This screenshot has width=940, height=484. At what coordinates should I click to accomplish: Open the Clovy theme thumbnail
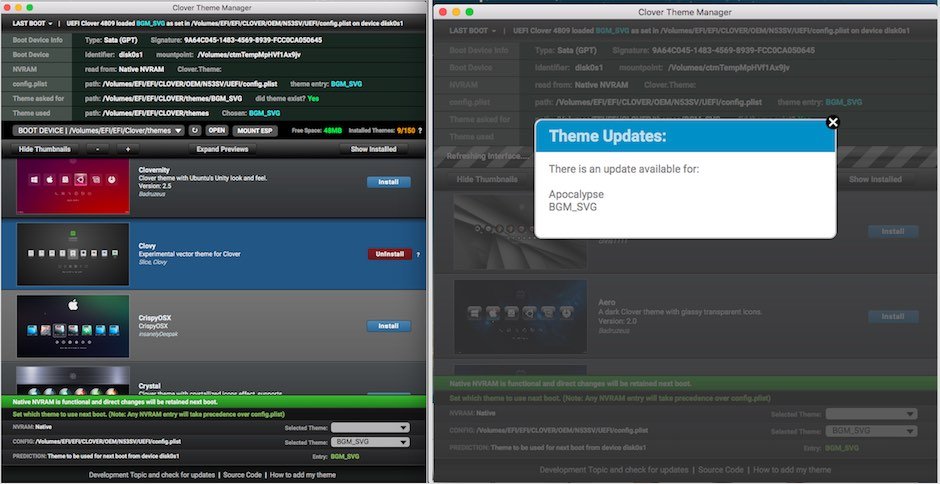tap(73, 254)
